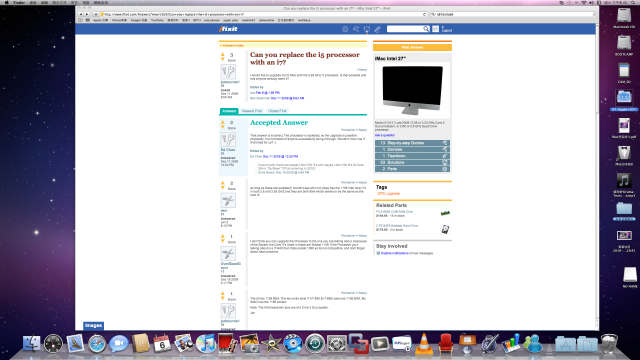
Task: Open Address Book in the Dock
Action: pos(140,344)
